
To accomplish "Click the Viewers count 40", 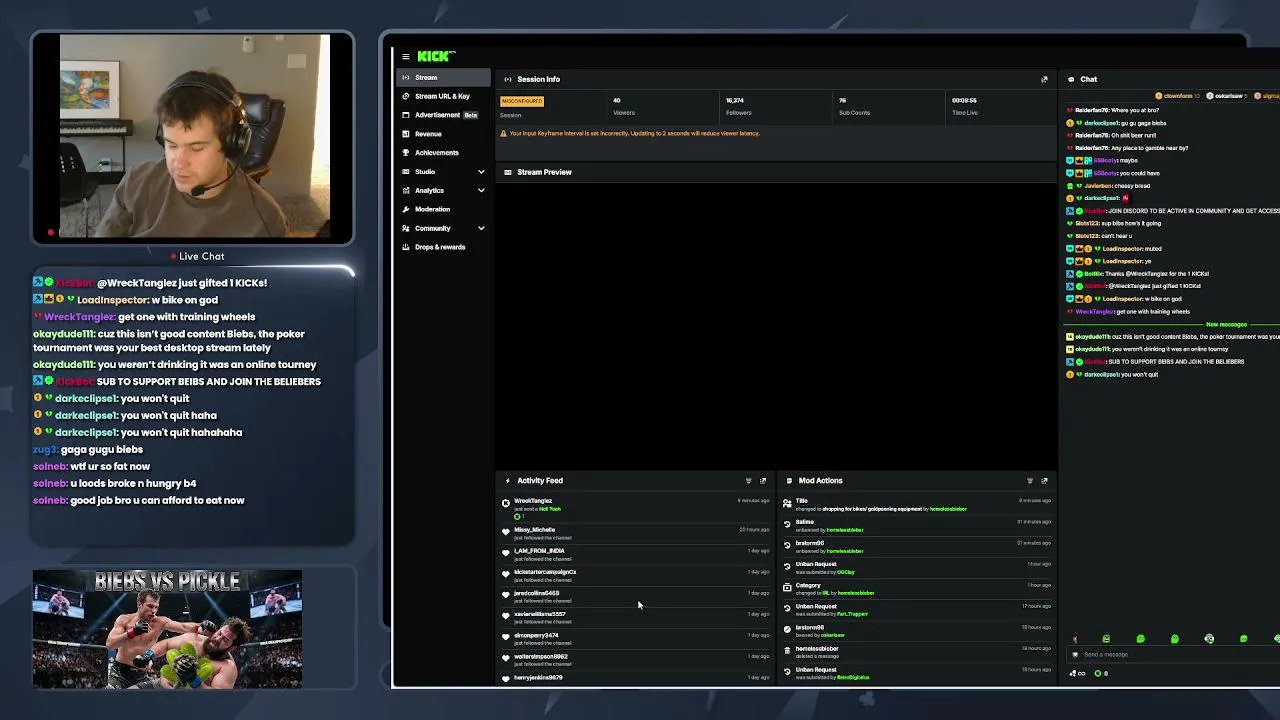I will (x=617, y=100).
